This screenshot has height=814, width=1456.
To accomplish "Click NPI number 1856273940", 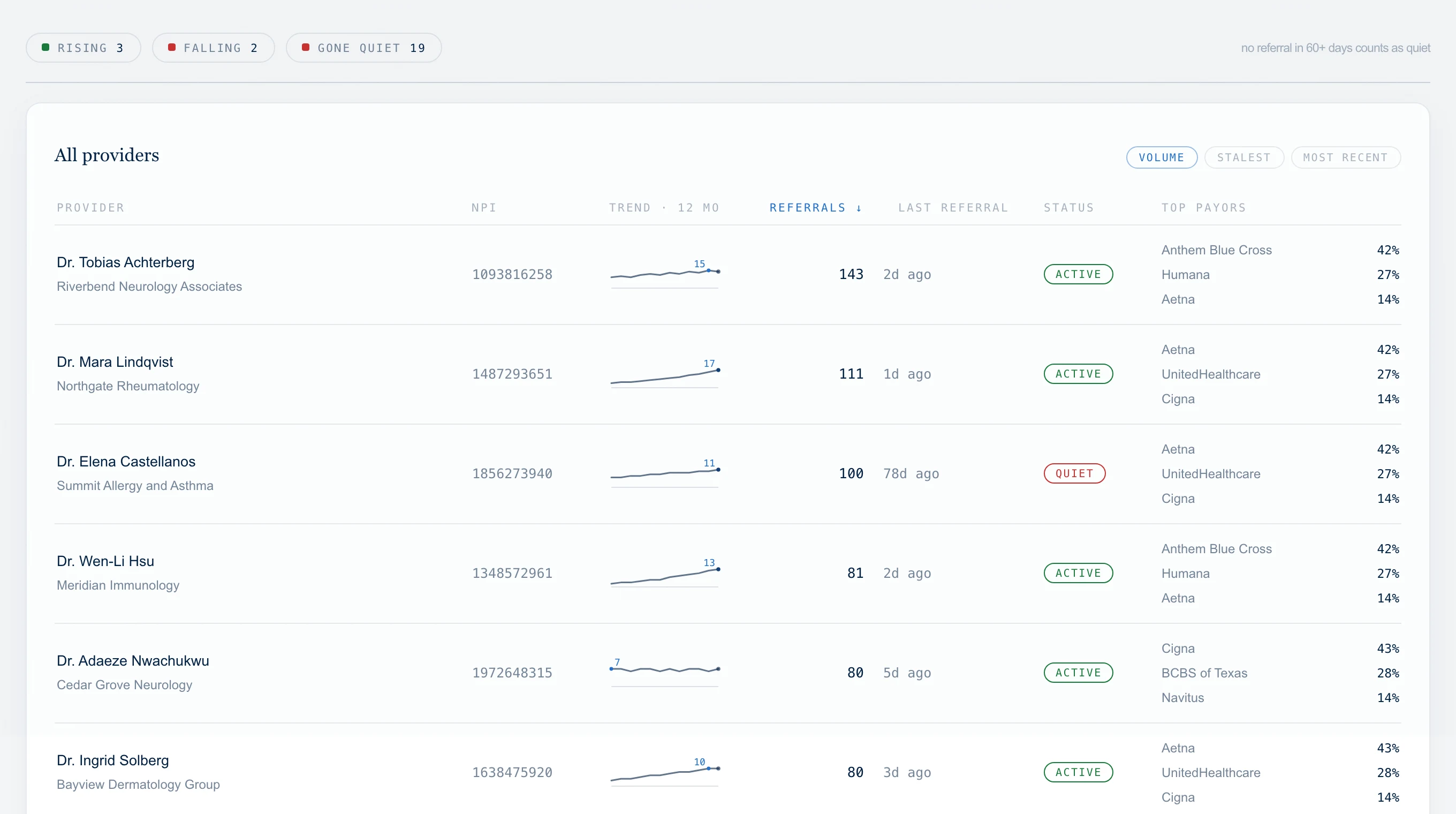I will (512, 474).
